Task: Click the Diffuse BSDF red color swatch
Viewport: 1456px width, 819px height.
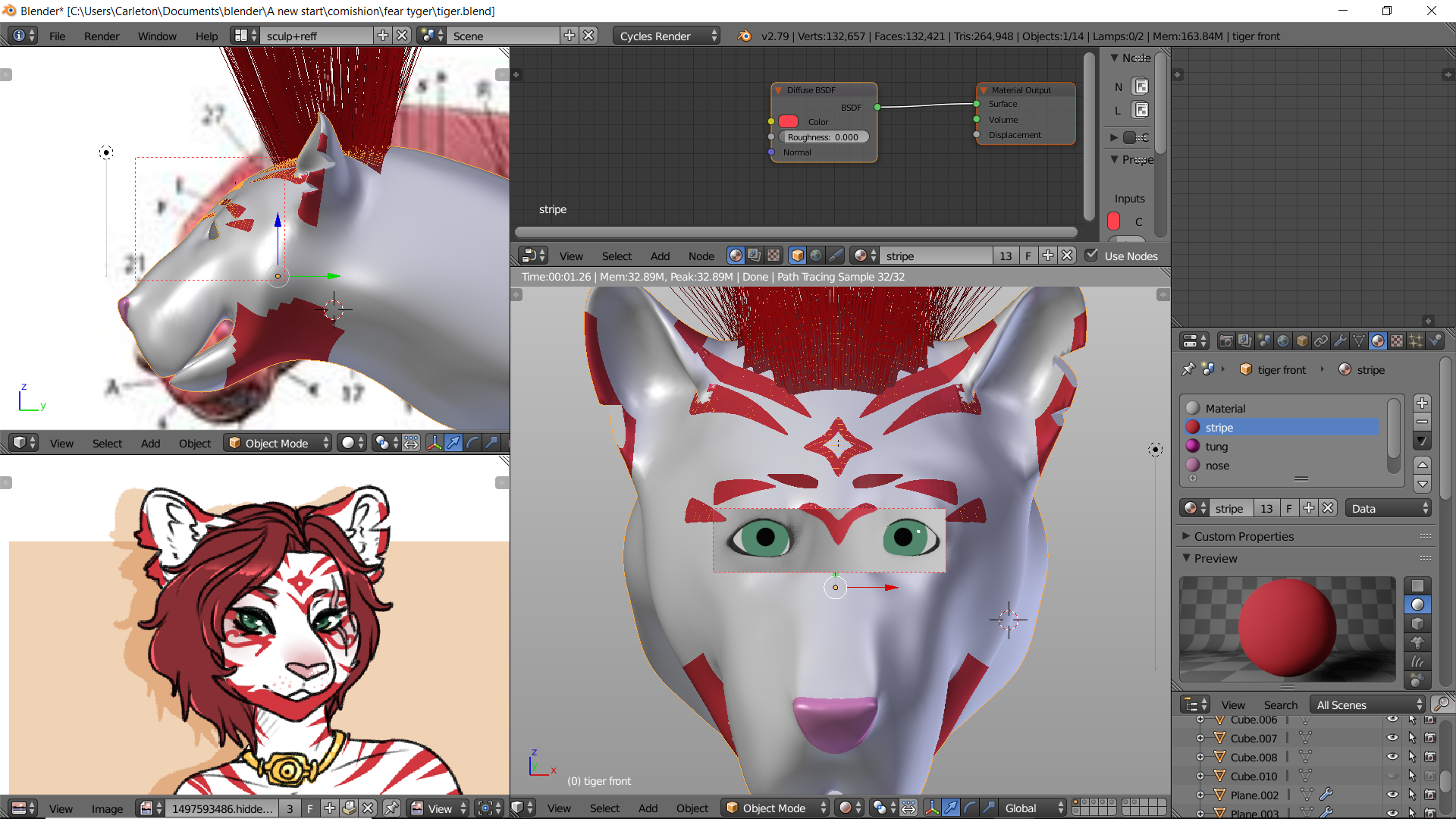Action: tap(789, 121)
